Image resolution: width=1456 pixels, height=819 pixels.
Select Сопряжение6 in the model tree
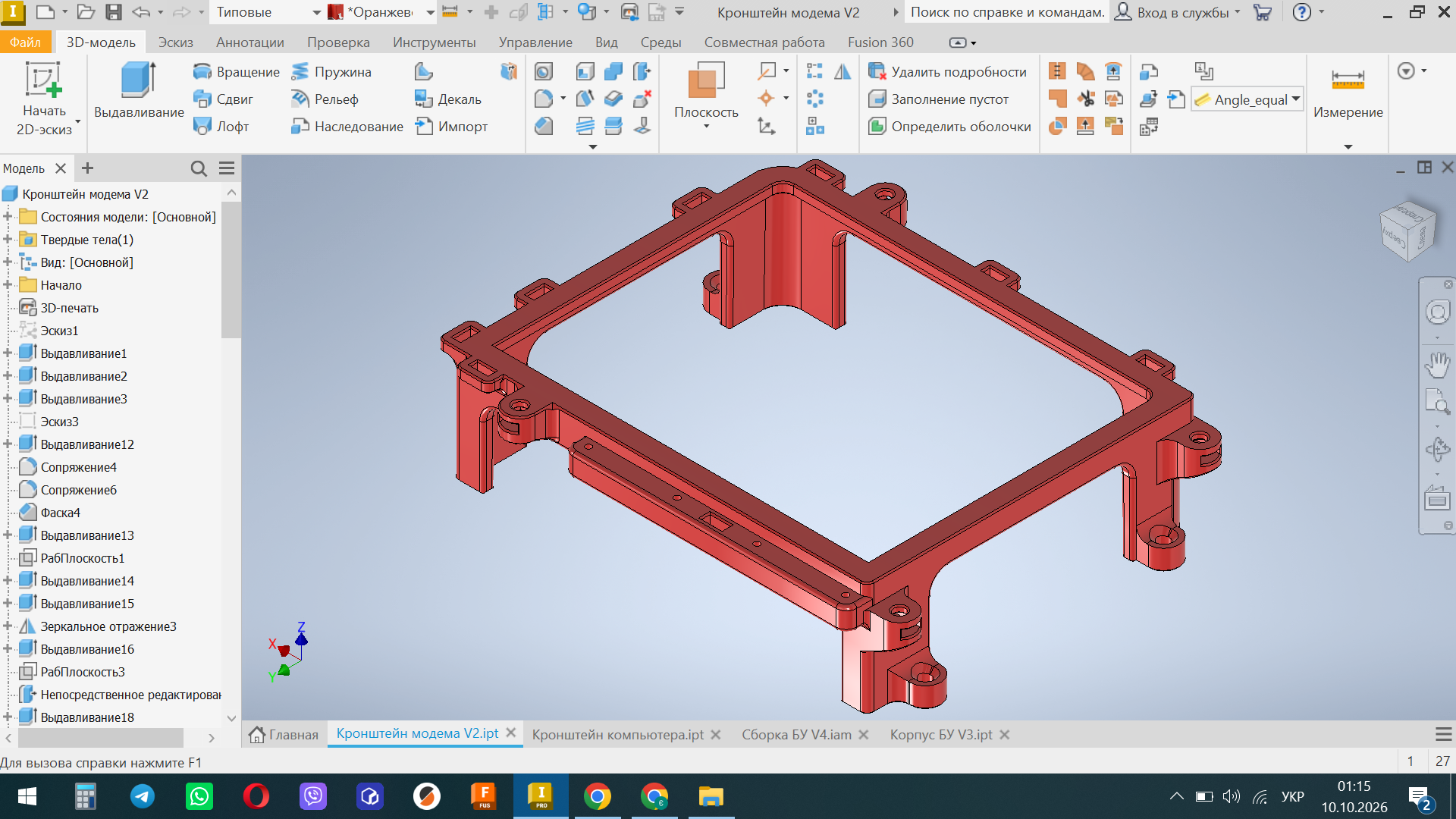pos(79,490)
